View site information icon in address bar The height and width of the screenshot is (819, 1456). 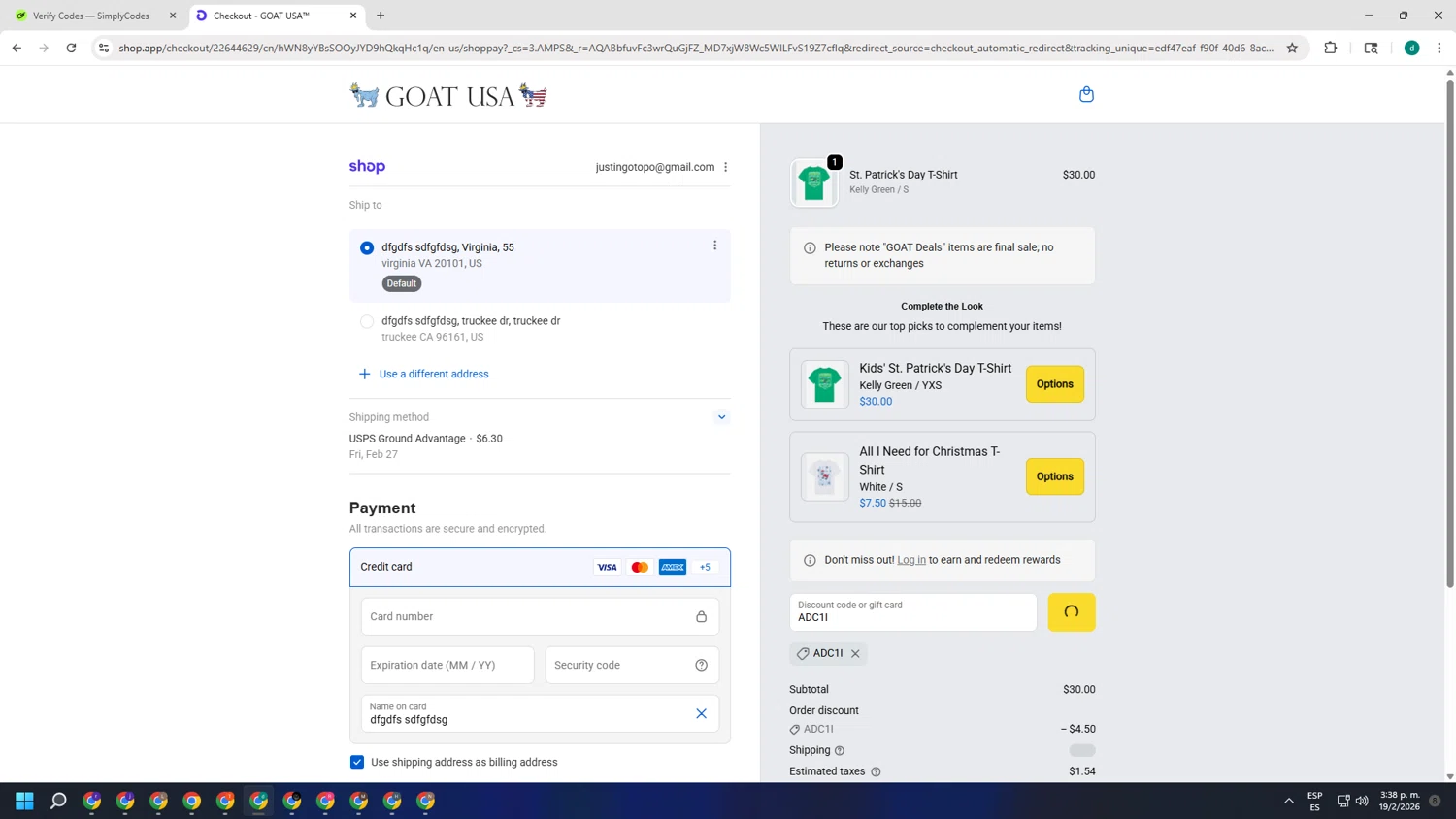point(104,48)
